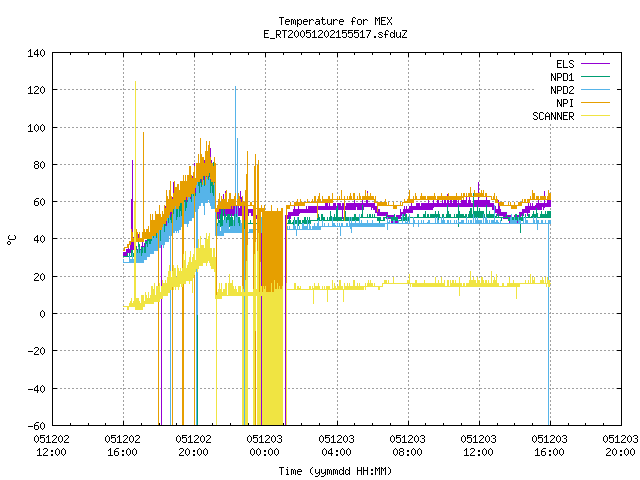This screenshot has width=640, height=480.
Task: Click the purple ELS legend line sample
Action: click(x=595, y=64)
